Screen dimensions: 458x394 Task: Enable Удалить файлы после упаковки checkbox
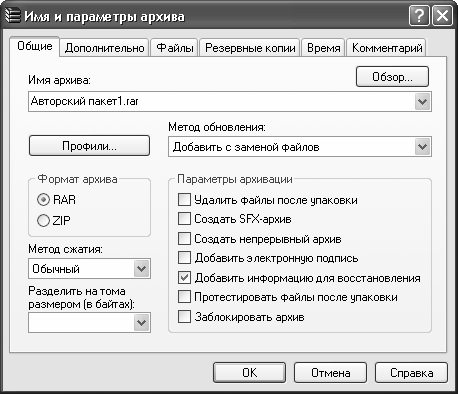coord(184,199)
